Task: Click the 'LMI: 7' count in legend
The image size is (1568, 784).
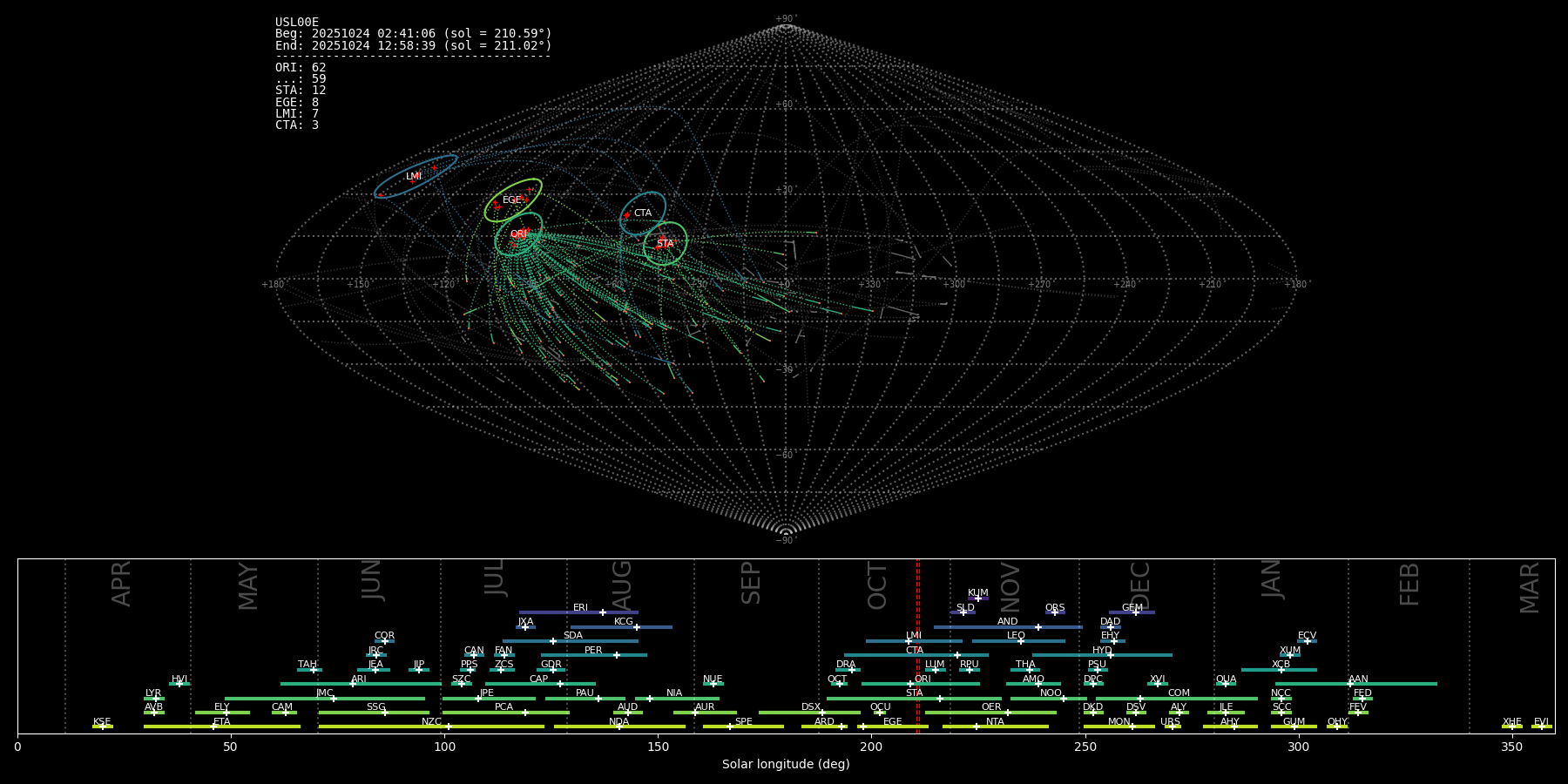Action: click(297, 114)
